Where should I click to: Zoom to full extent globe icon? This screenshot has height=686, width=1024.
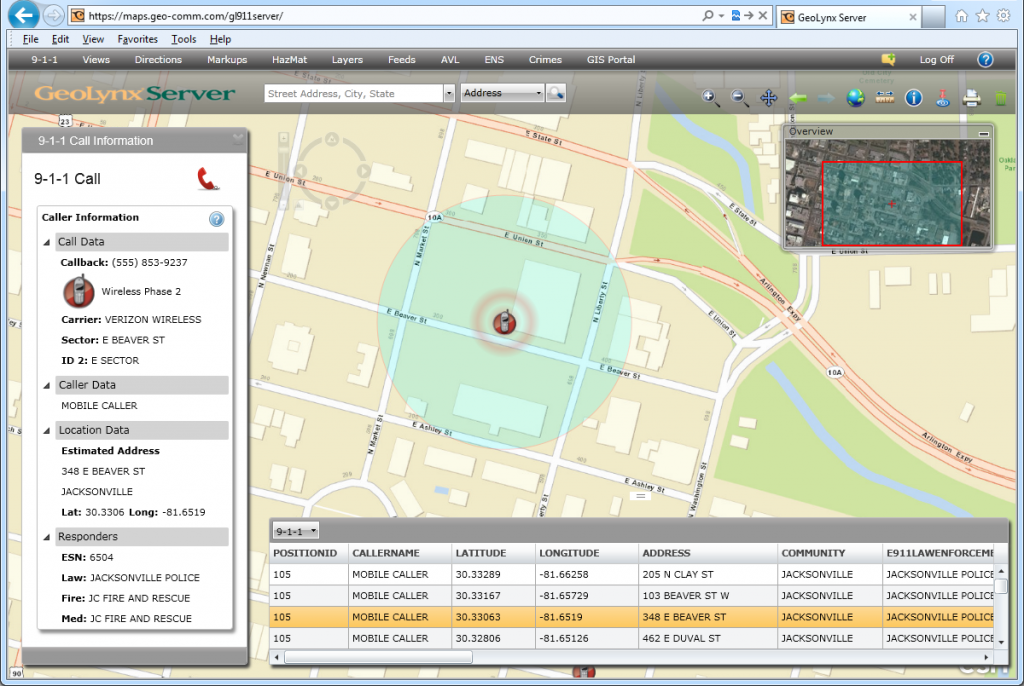tap(855, 98)
